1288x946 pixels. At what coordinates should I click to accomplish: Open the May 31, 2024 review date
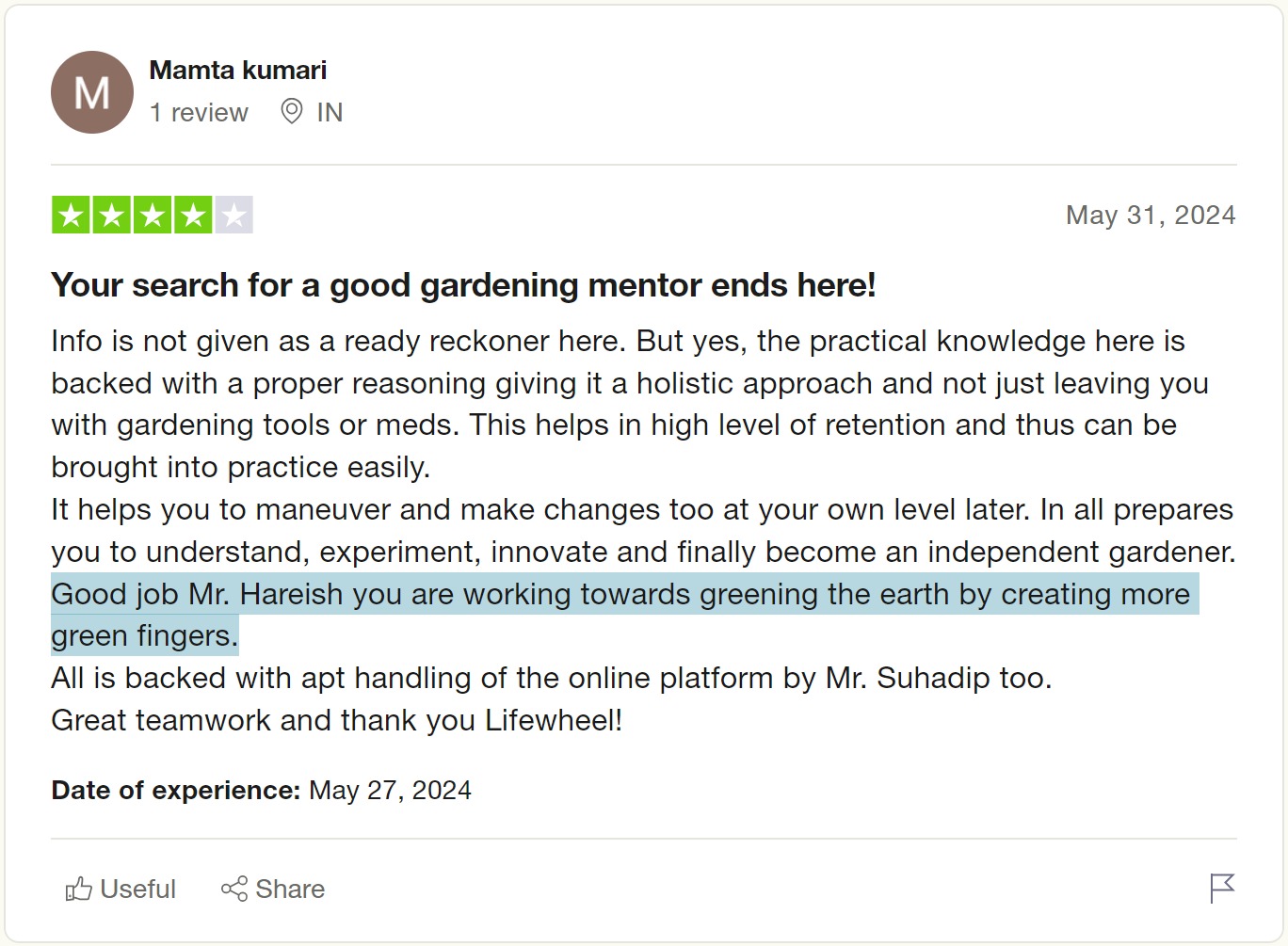click(x=1150, y=216)
